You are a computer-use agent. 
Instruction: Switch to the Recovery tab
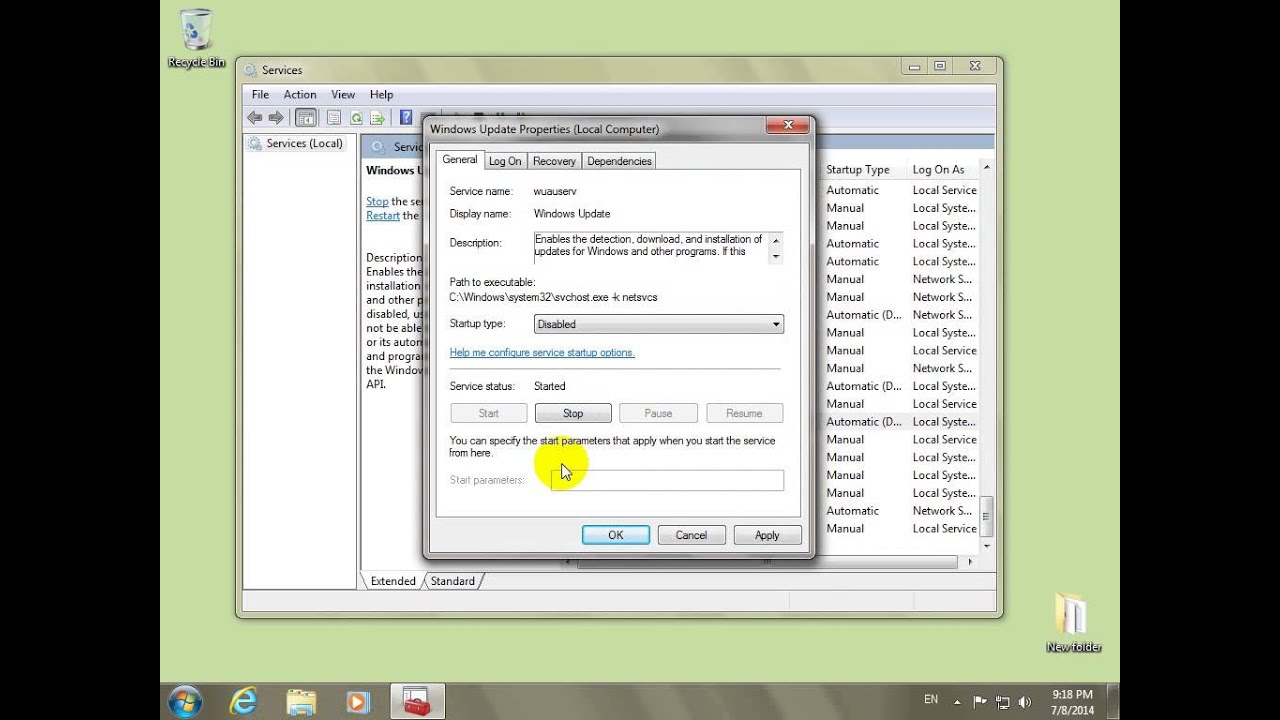tap(554, 161)
